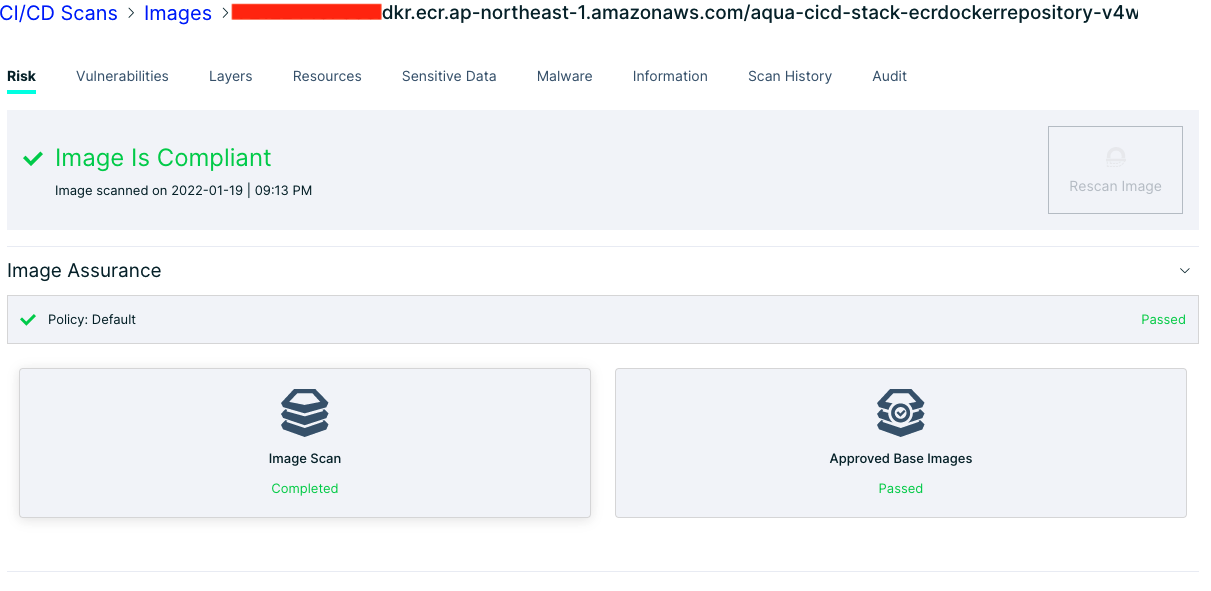Click the bell-shaped icon above Rescan Image
This screenshot has height=591, width=1211.
1115,157
